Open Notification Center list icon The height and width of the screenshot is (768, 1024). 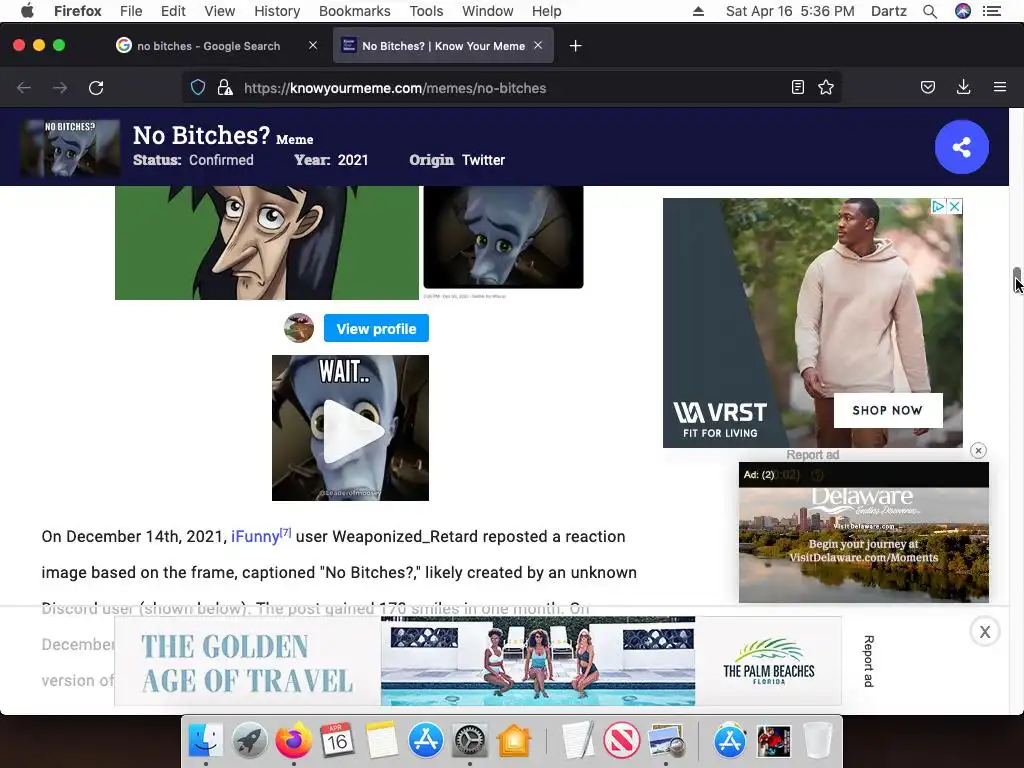click(x=992, y=11)
